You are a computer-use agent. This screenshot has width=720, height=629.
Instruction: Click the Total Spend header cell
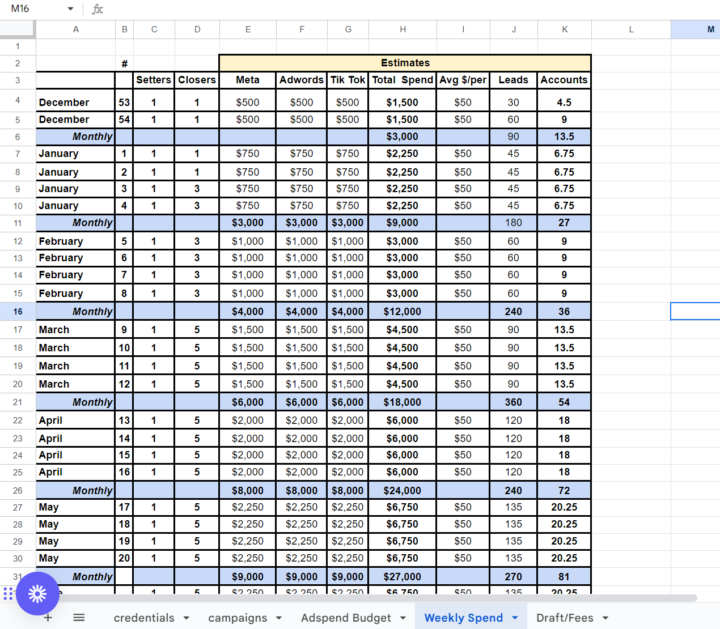pos(403,80)
